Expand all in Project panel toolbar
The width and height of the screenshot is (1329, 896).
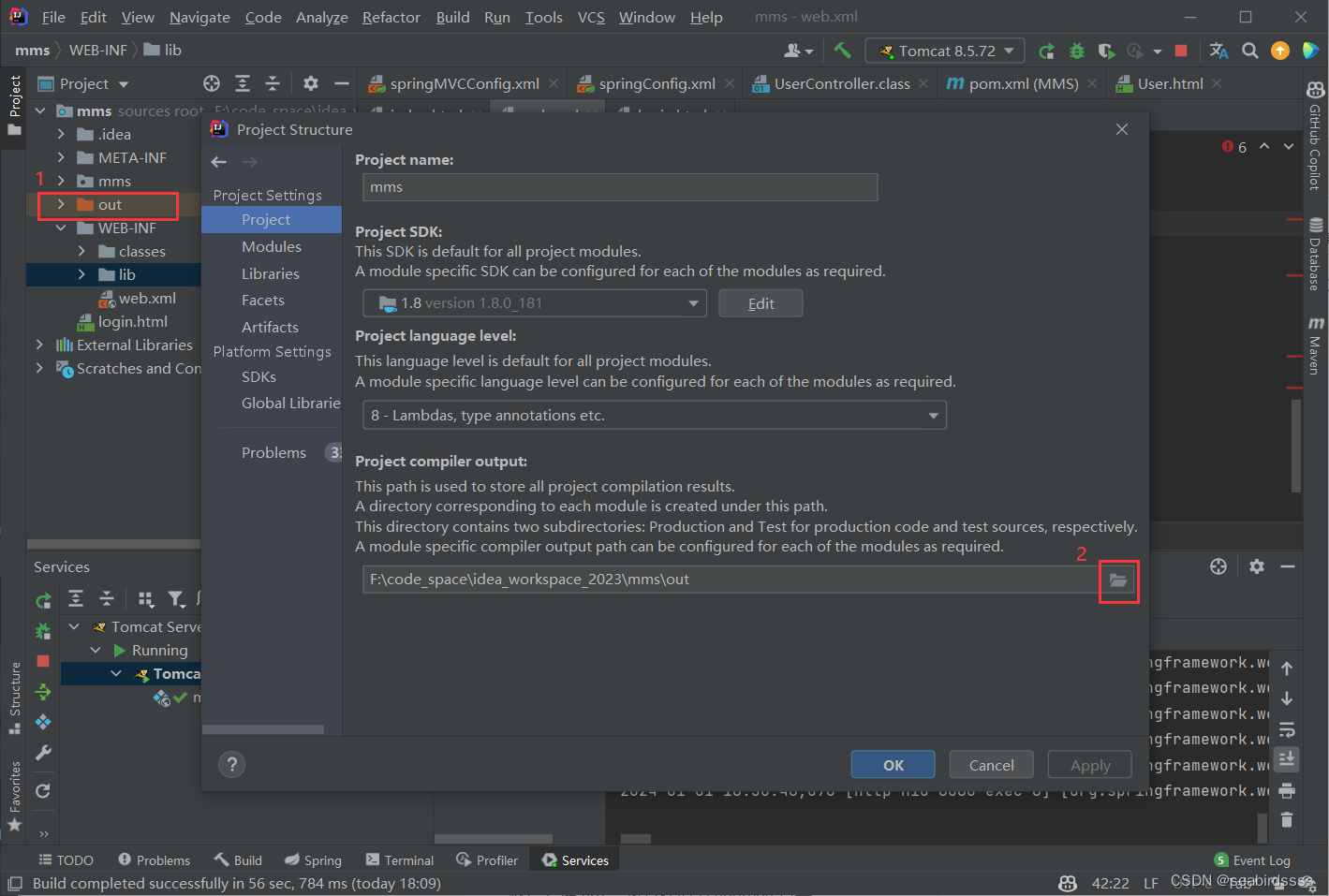243,83
